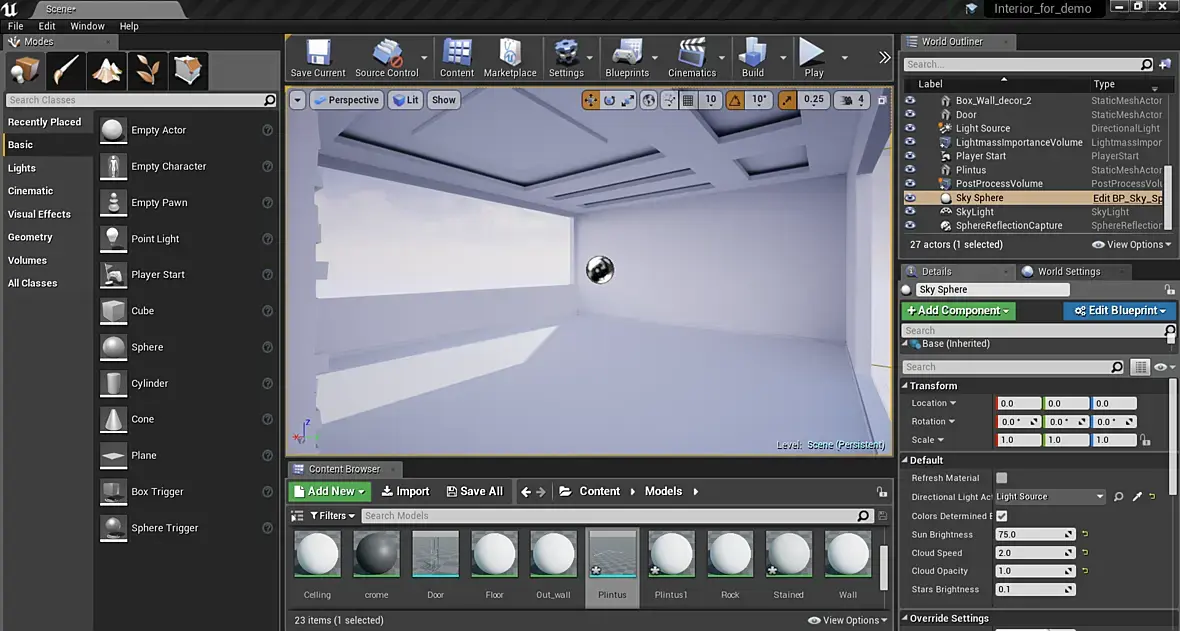Toggle Colors Determined By Sun Position checkbox
This screenshot has height=631, width=1180.
point(1002,516)
